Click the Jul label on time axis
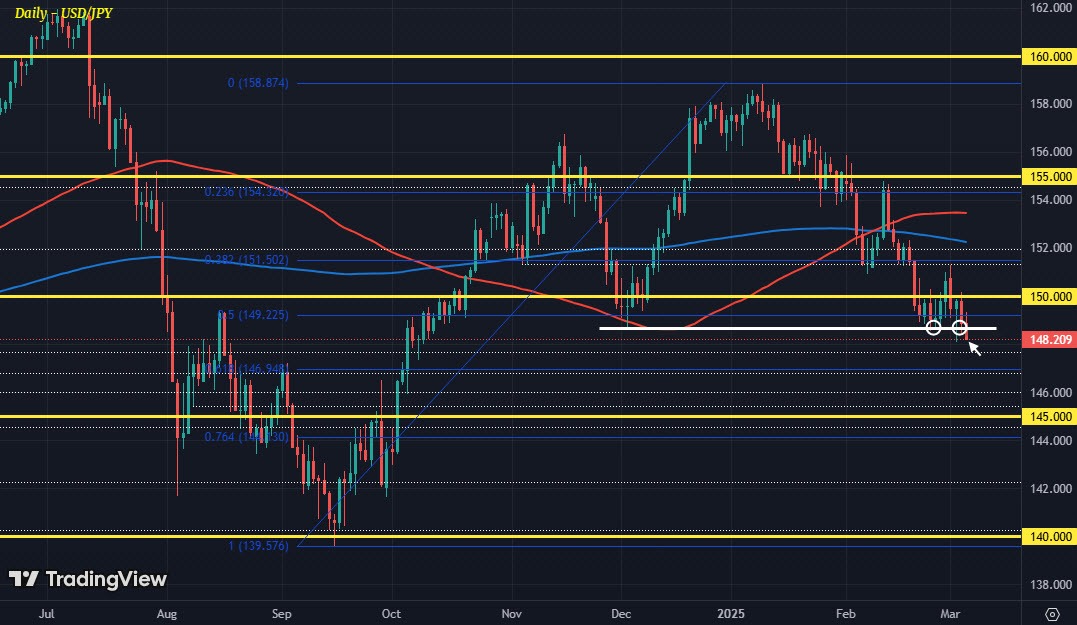1077x625 pixels. click(x=46, y=613)
